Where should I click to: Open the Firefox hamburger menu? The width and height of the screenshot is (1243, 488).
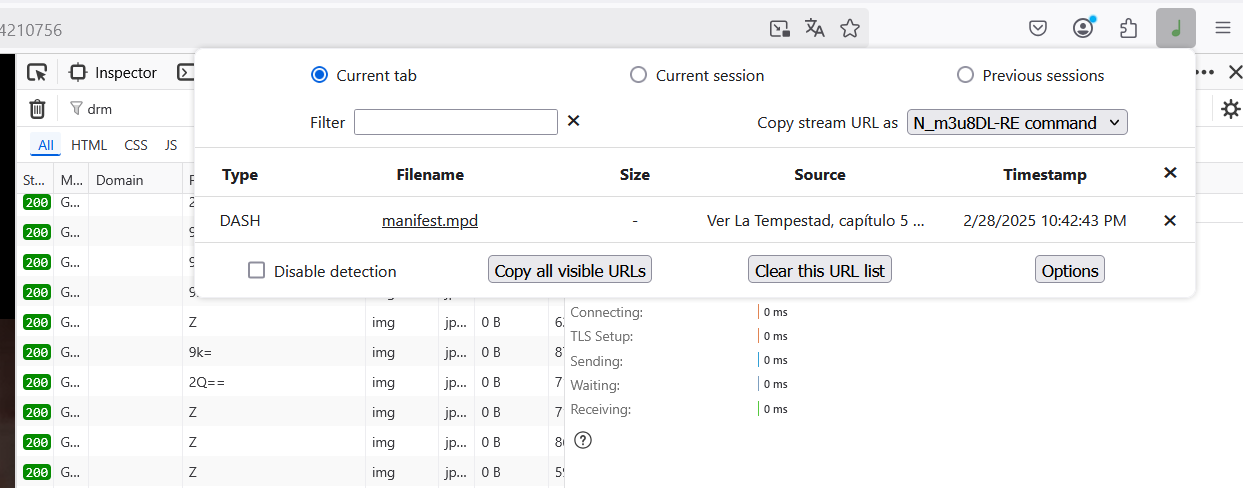[x=1222, y=28]
